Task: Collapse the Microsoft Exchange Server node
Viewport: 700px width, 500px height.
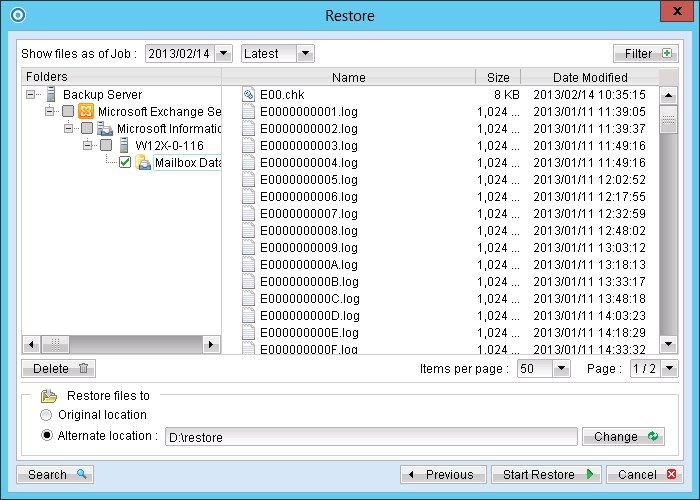Action: 50,111
